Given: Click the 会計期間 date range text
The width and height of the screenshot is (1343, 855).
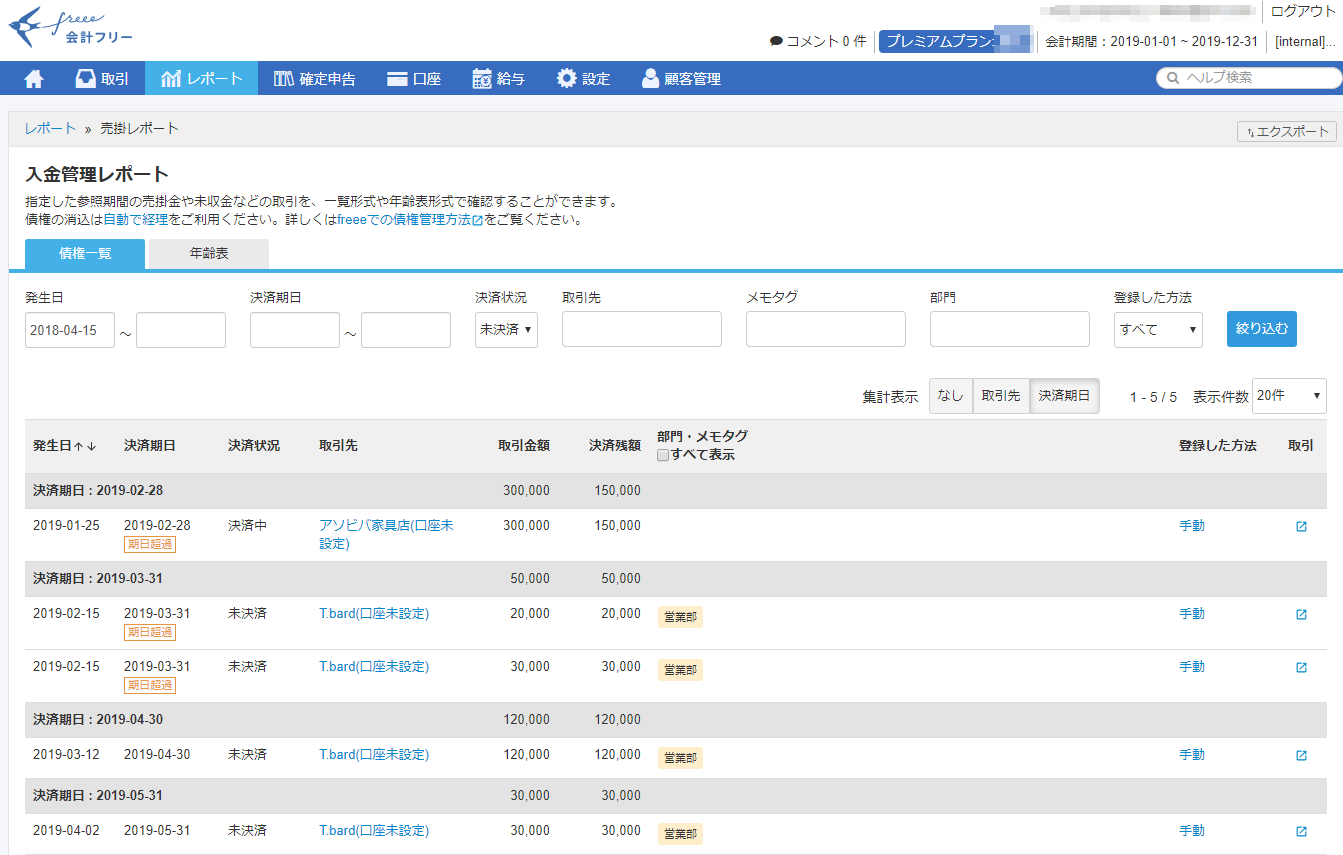Looking at the screenshot, I should (1151, 42).
